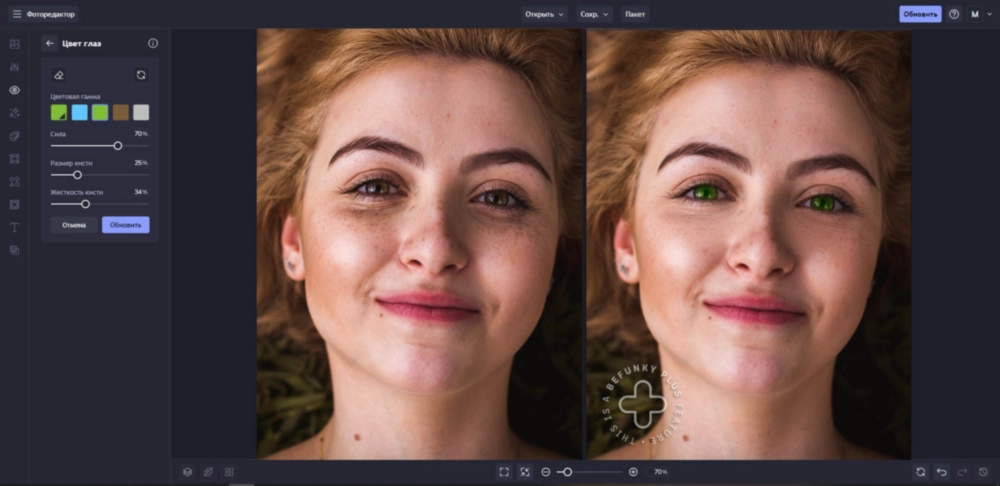This screenshot has height=486, width=1000.
Task: Go back using the arrow next to Цвет глаз
Action: [x=50, y=43]
